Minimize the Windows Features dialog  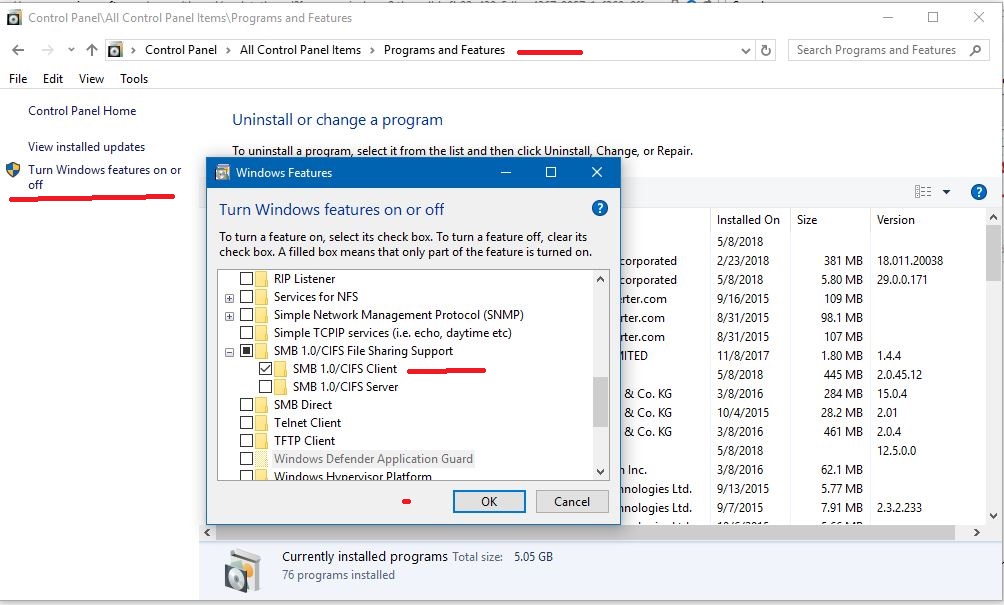(x=506, y=172)
